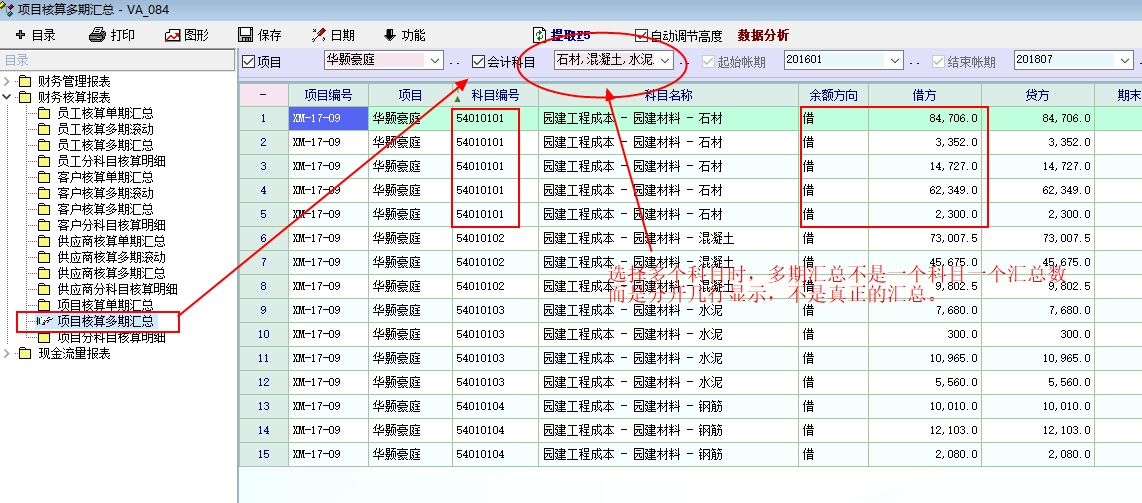Click the 日期 toolbar icon
Viewport: 1142px width, 503px height.
pos(319,35)
